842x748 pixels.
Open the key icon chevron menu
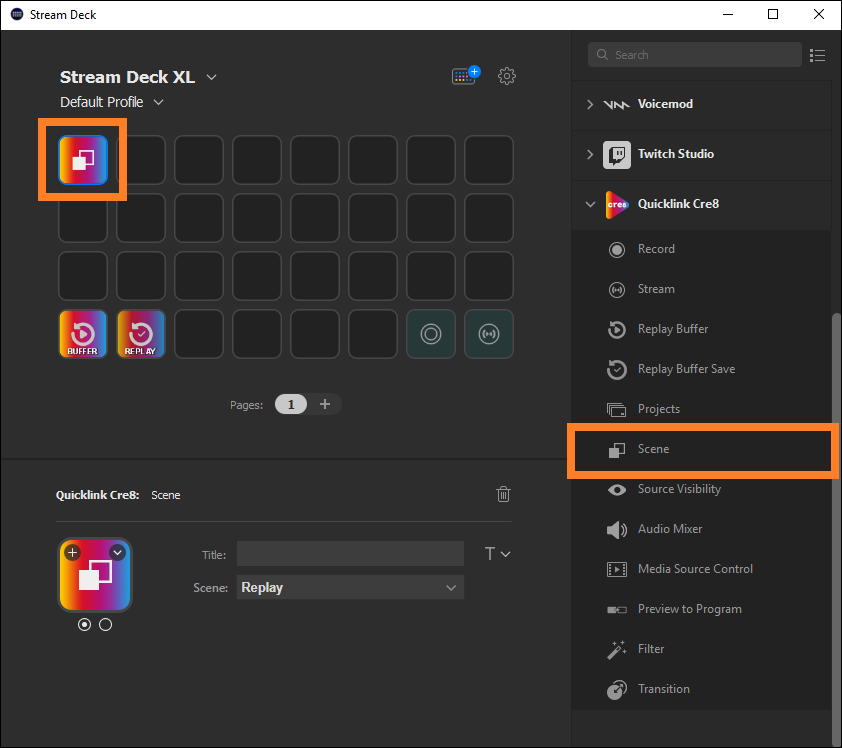click(x=117, y=552)
